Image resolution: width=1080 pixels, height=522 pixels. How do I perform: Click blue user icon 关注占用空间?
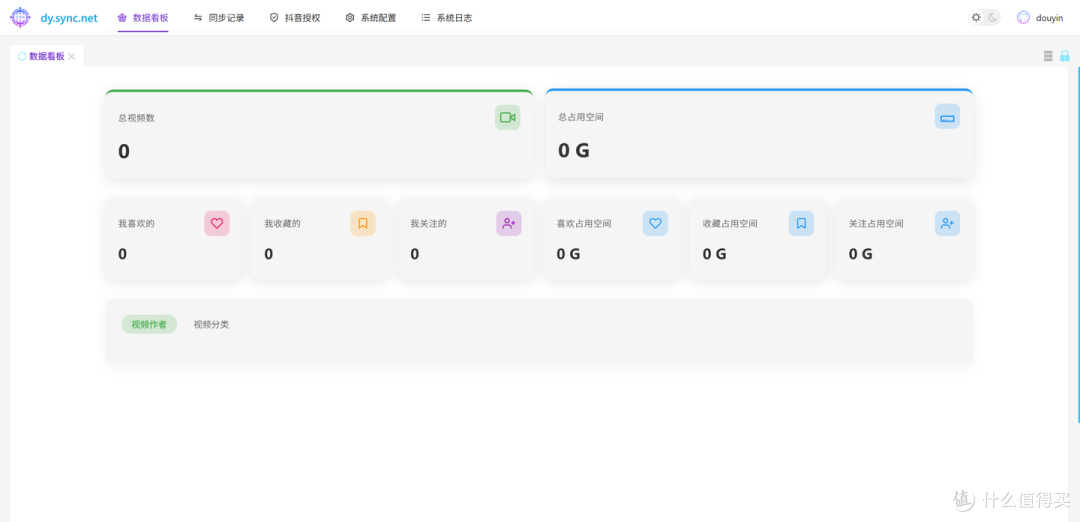947,223
